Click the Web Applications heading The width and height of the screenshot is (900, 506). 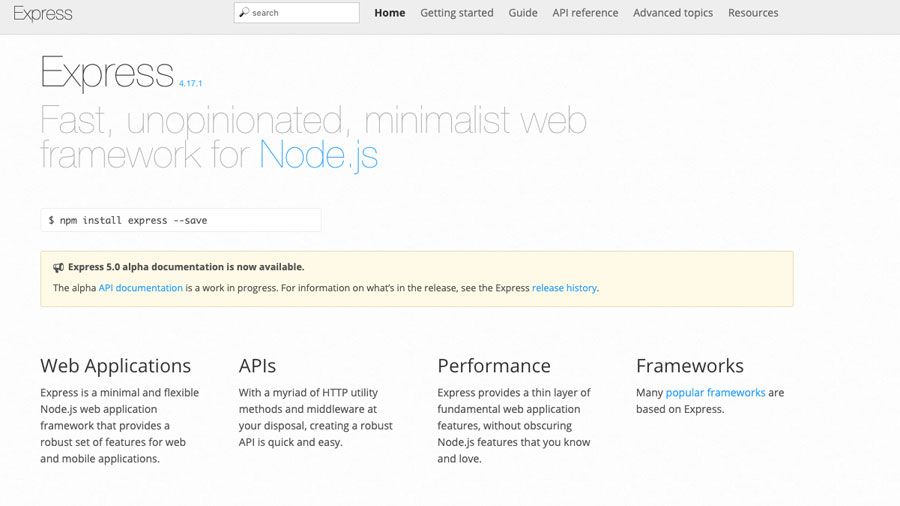coord(115,366)
